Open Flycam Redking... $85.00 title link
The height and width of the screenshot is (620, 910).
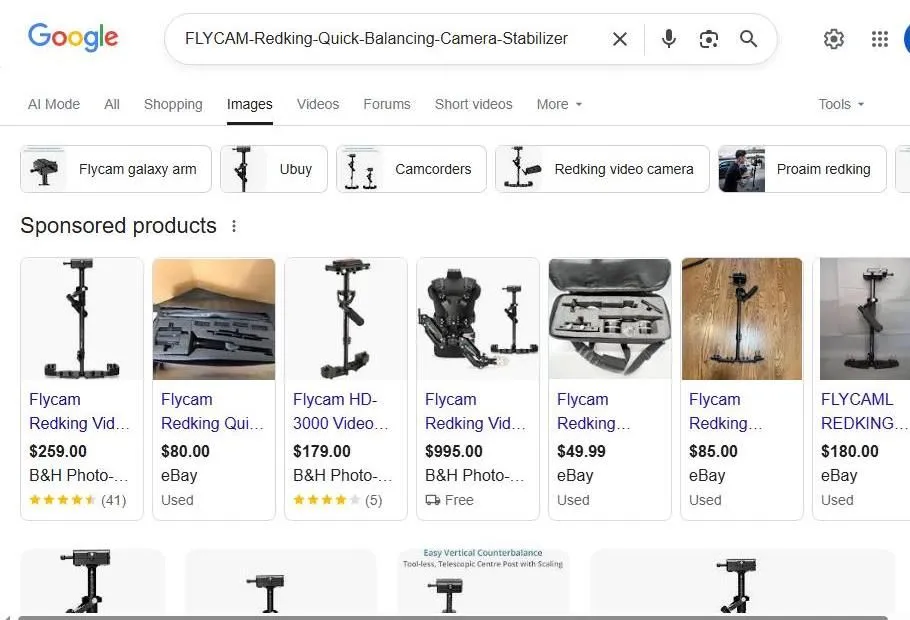pyautogui.click(x=725, y=412)
